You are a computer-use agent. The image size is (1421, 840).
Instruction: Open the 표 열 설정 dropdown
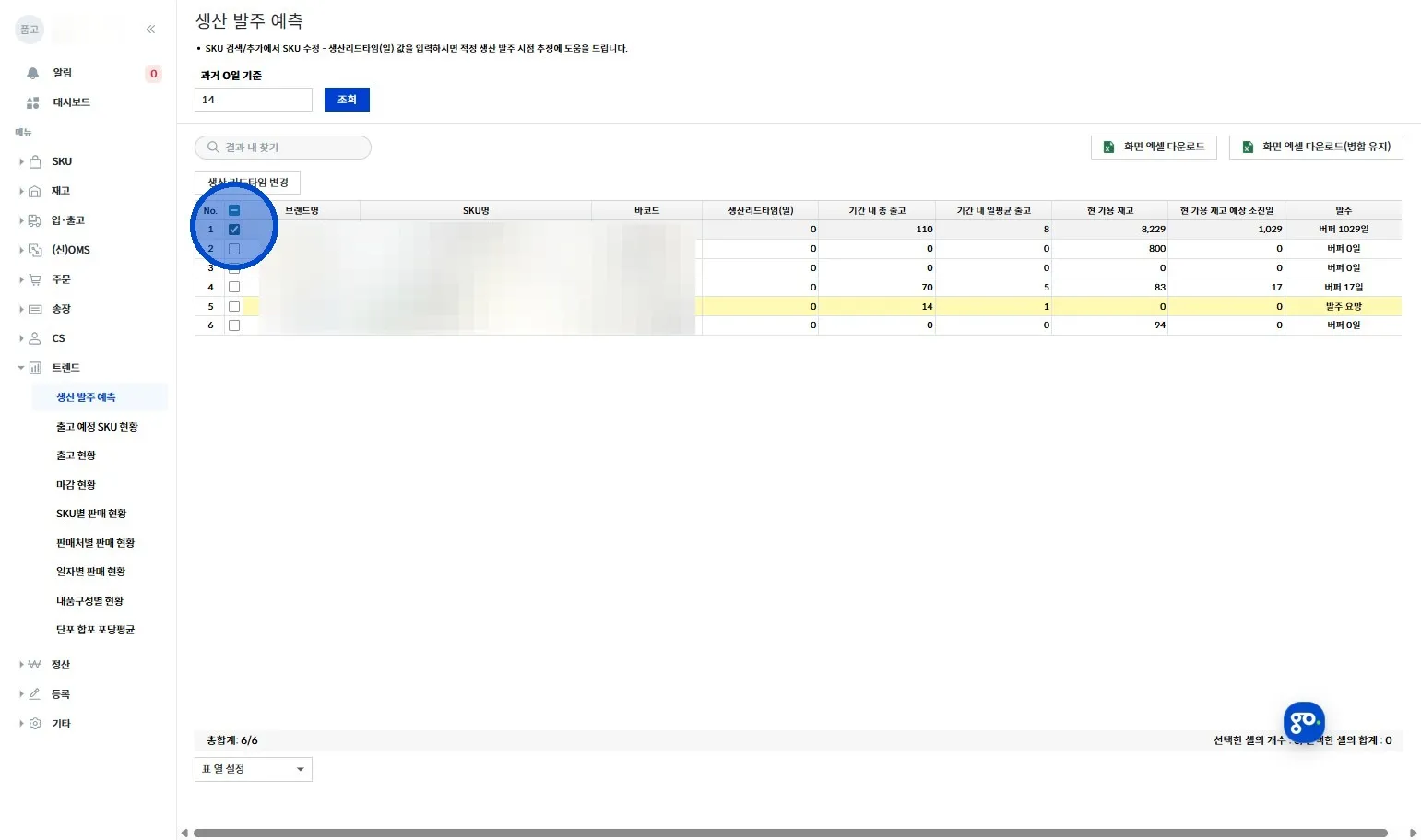(x=254, y=769)
